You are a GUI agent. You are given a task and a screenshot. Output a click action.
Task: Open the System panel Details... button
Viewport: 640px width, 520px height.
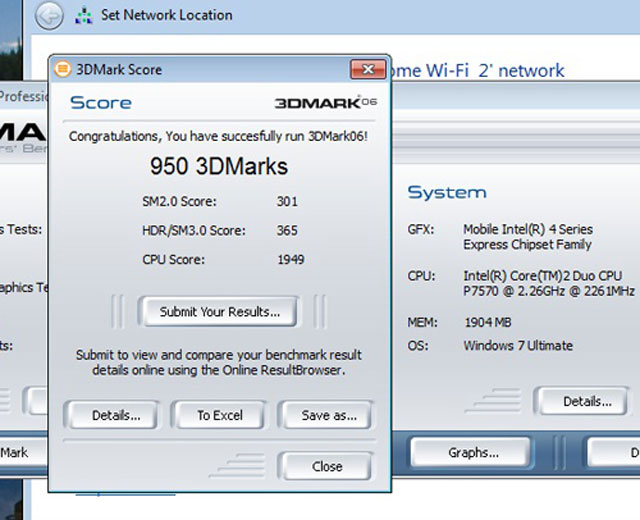[584, 401]
